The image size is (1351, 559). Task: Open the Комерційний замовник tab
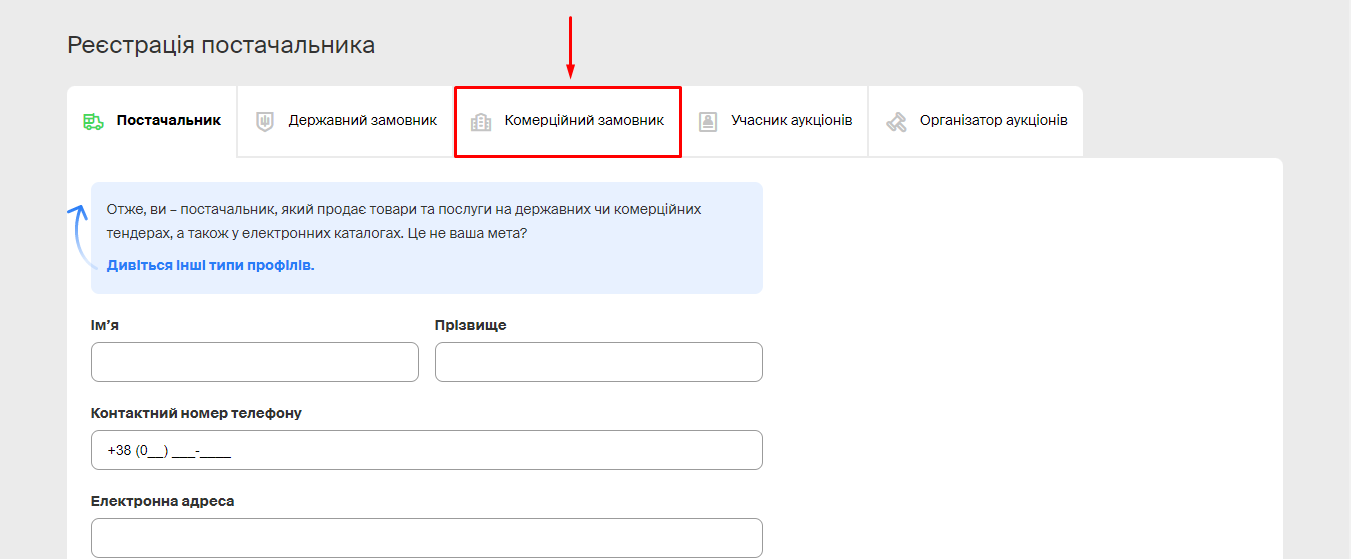583,121
